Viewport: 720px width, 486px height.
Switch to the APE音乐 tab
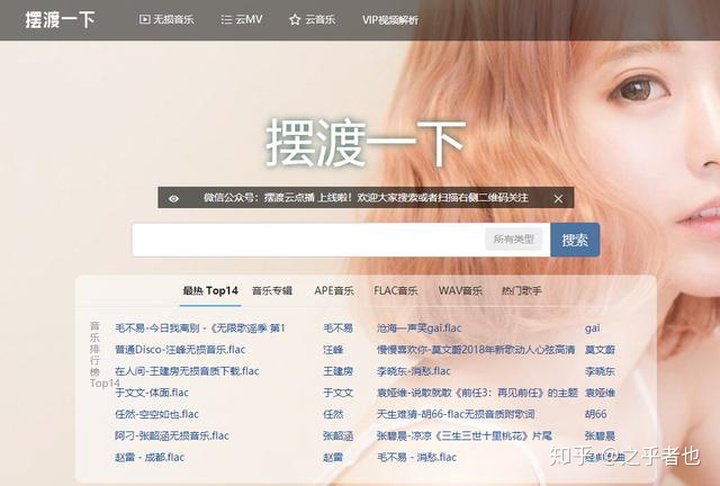334,291
